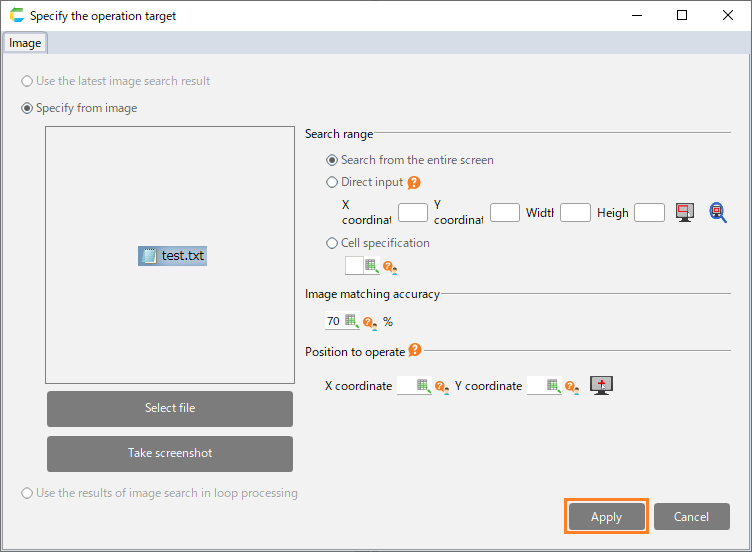Open help next to Direct input
Screen dimensions: 752x552
coord(414,183)
